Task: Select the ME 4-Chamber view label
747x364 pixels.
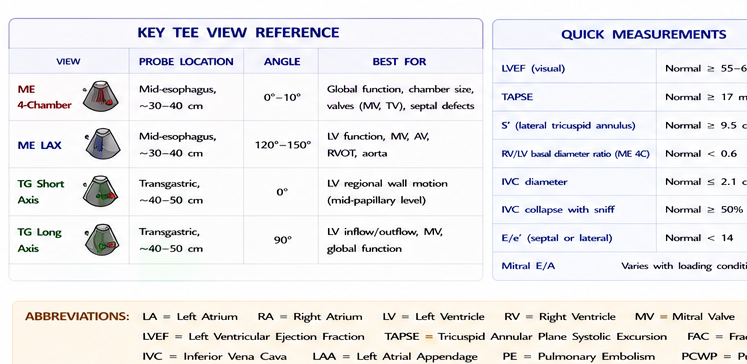Action: 44,97
